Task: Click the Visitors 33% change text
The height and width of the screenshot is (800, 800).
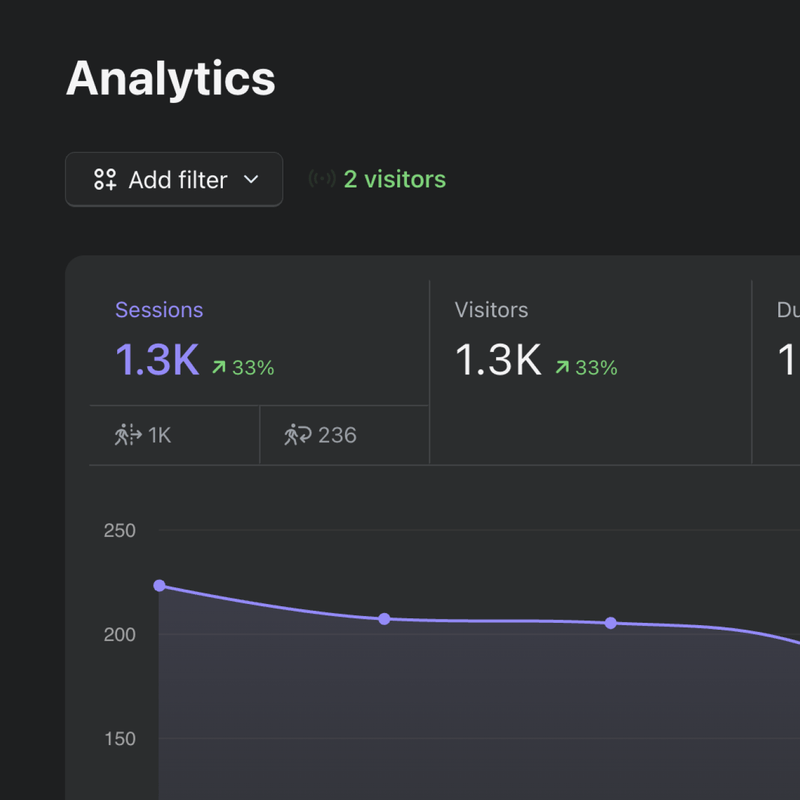Action: pos(596,367)
